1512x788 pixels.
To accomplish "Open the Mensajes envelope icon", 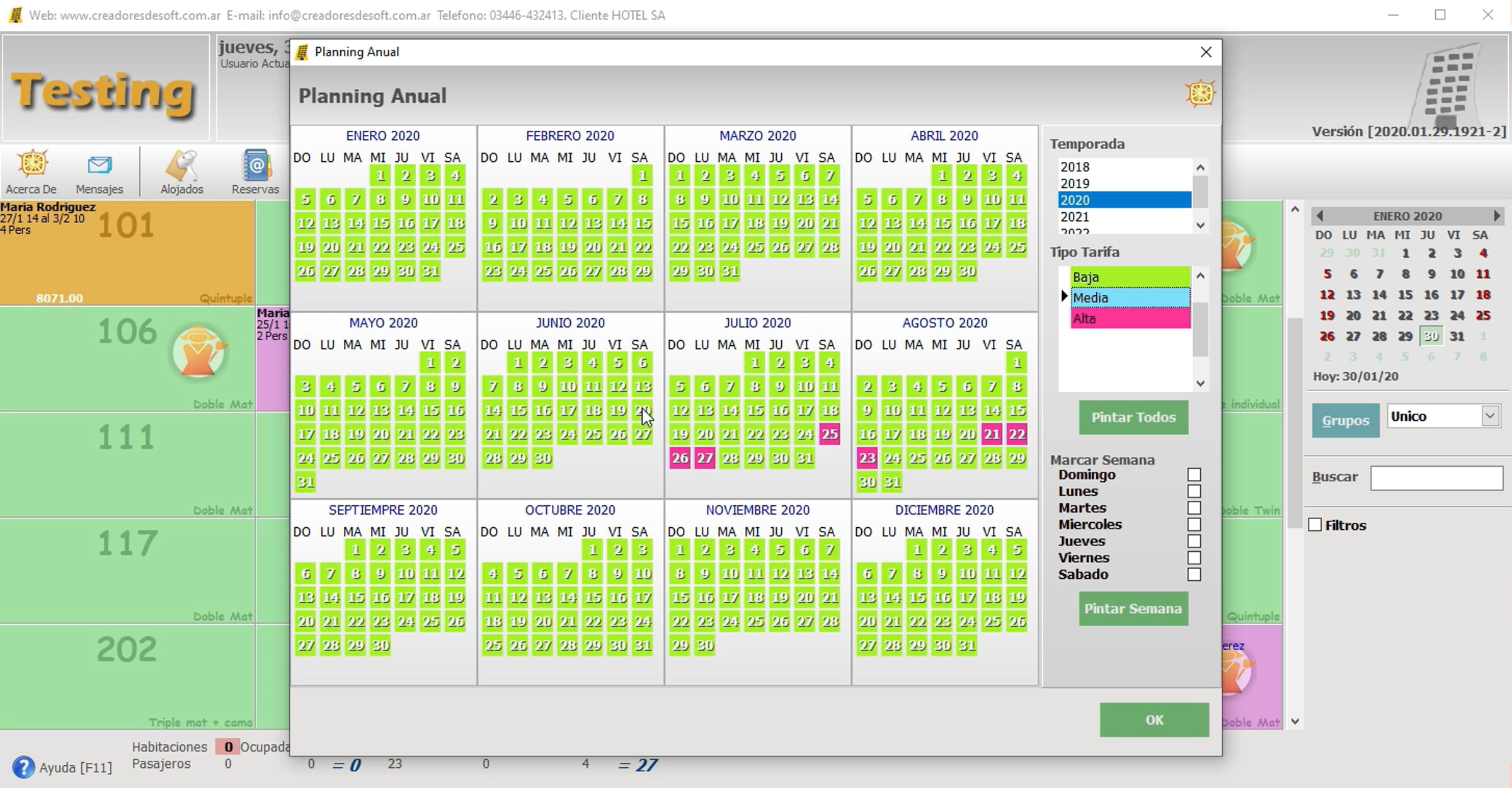I will coord(100,165).
